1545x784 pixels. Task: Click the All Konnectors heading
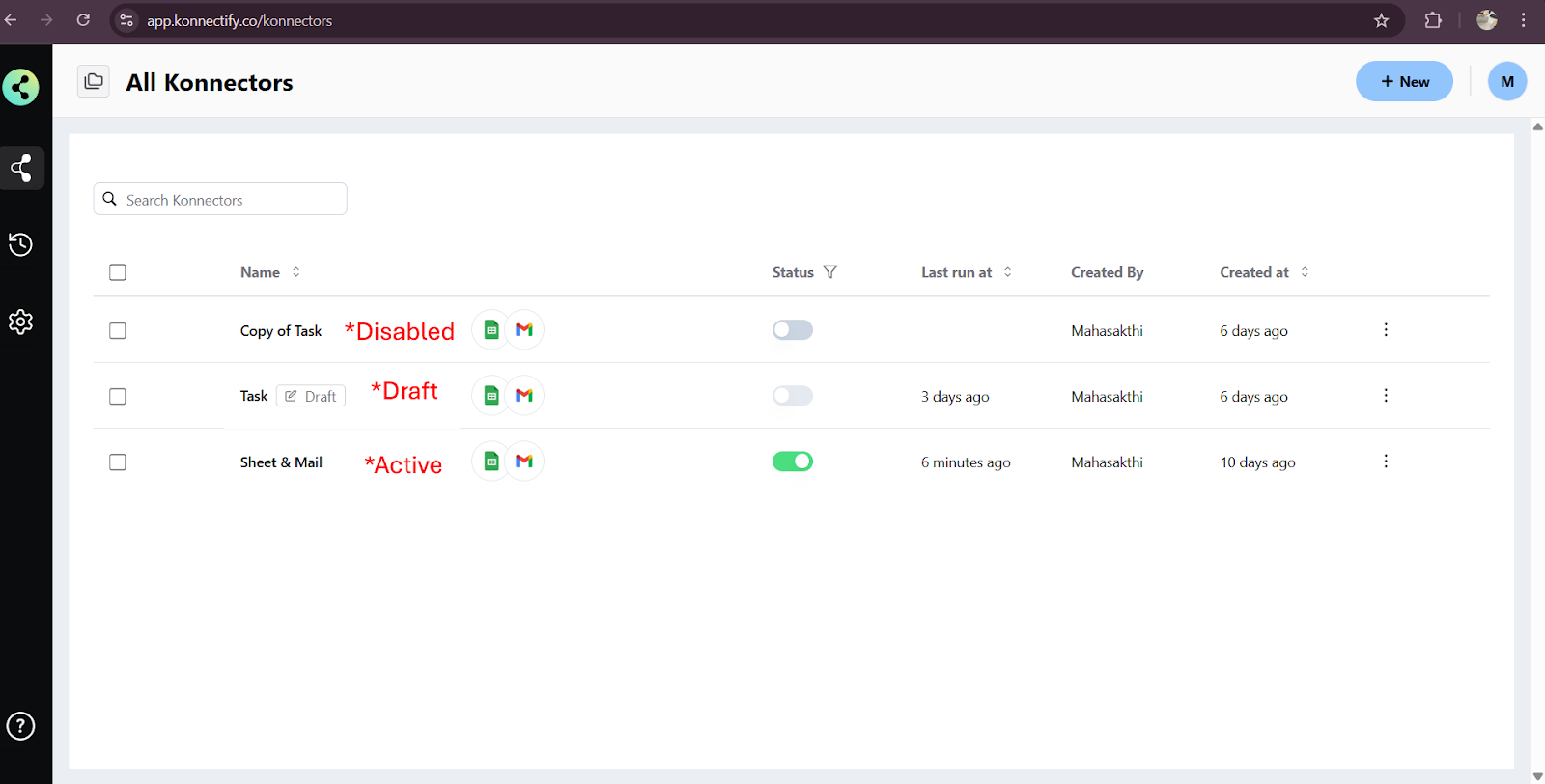coord(210,82)
